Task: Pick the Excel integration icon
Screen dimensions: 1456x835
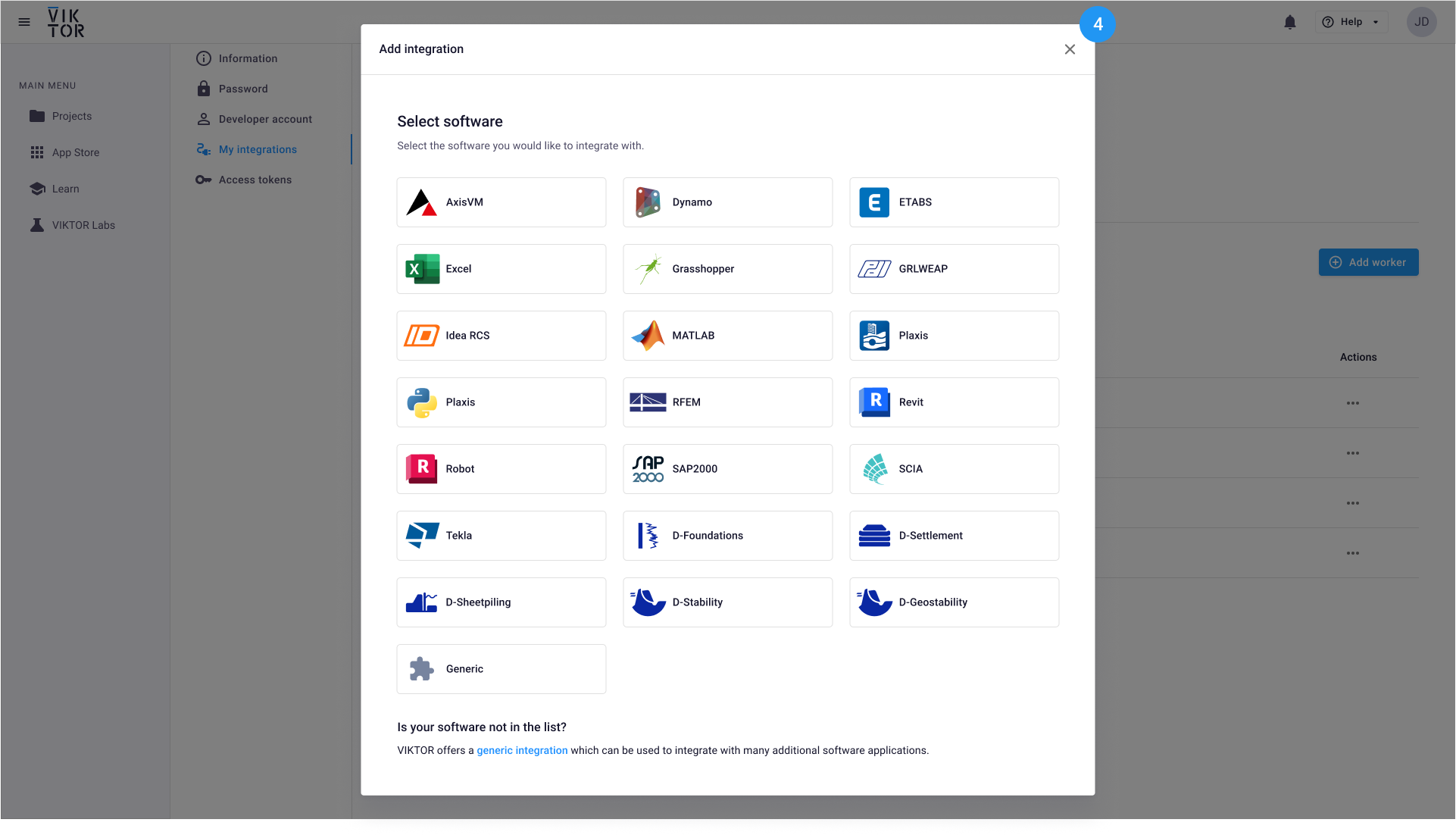Action: [x=421, y=269]
